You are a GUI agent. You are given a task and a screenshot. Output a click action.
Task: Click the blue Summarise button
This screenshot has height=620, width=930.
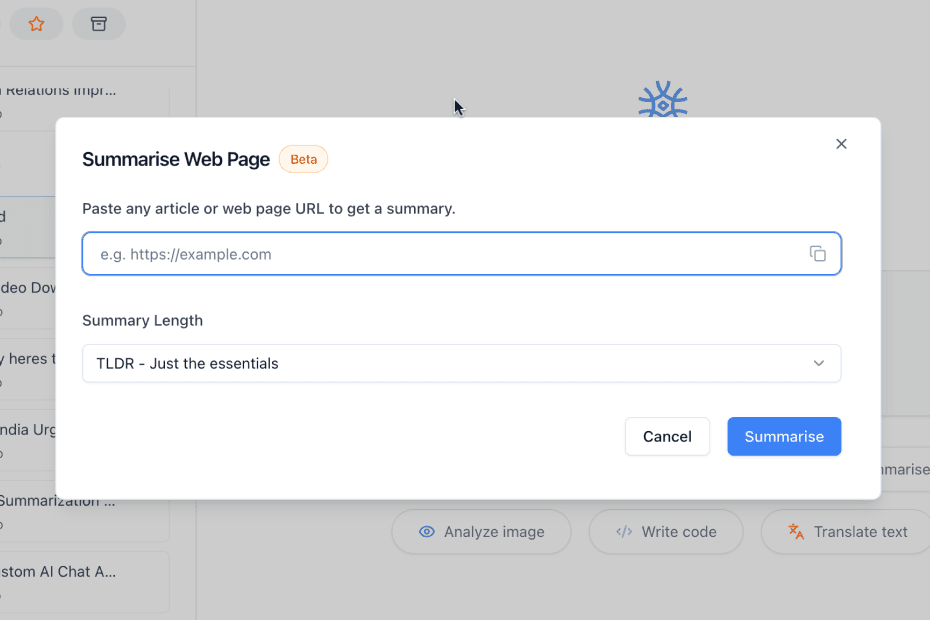coord(784,436)
